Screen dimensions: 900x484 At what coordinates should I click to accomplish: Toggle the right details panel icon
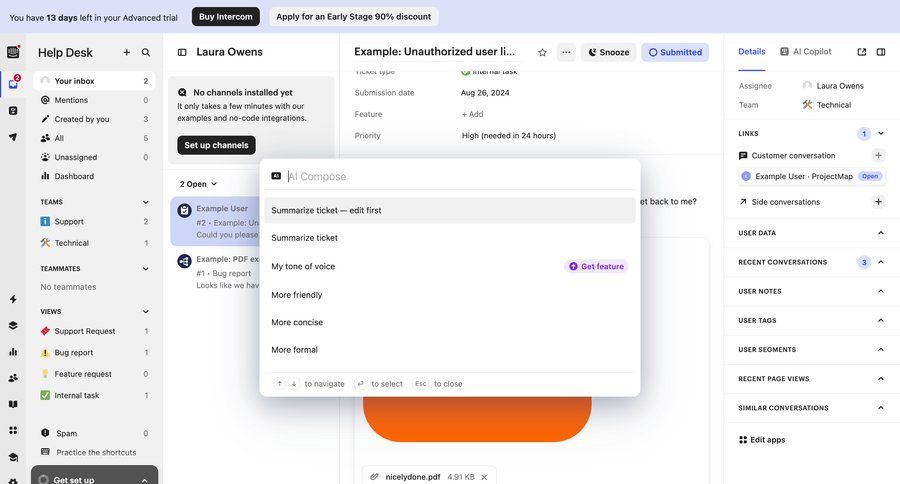pyautogui.click(x=881, y=52)
